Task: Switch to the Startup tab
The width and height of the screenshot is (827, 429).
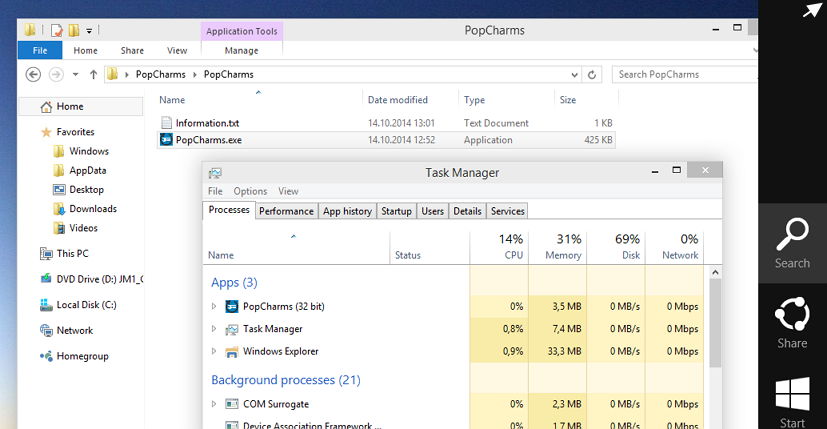Action: click(x=396, y=211)
